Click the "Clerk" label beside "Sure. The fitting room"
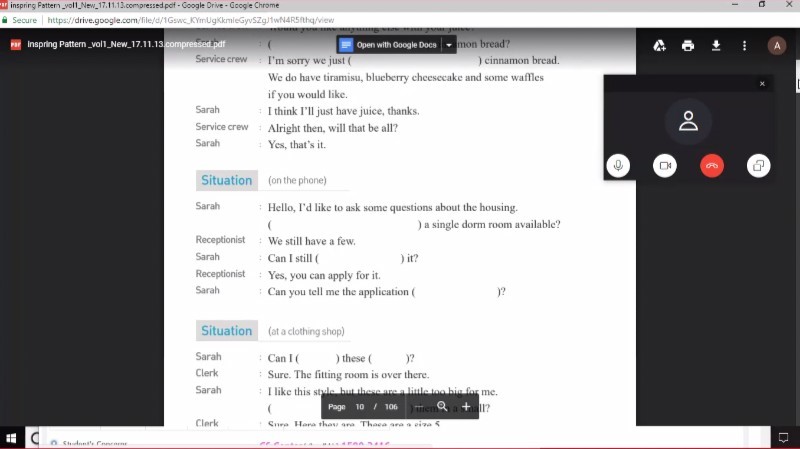Viewport: 800px width, 449px height. [x=207, y=373]
